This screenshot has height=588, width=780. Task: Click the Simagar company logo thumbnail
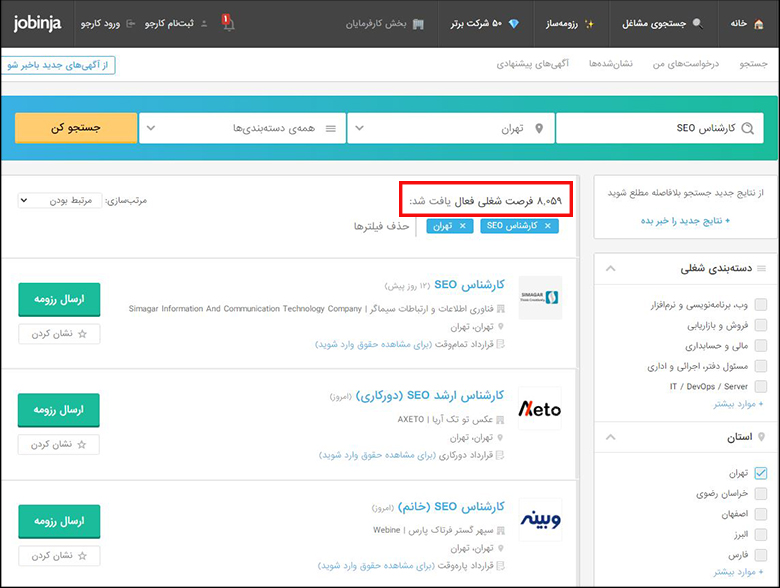pos(540,297)
